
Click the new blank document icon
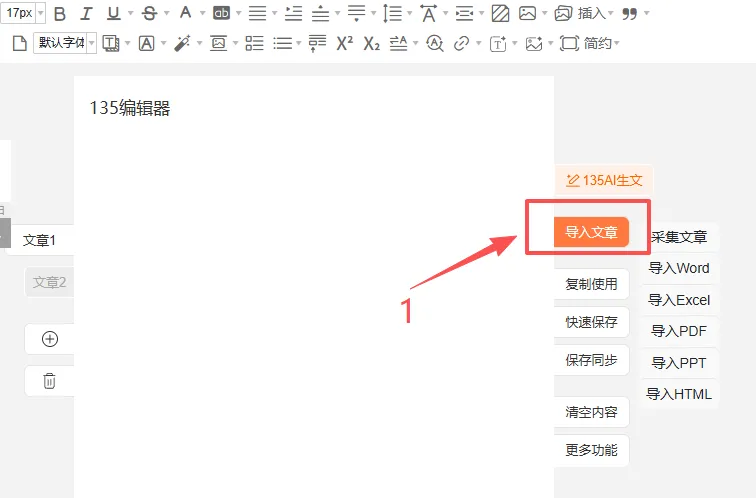click(19, 43)
